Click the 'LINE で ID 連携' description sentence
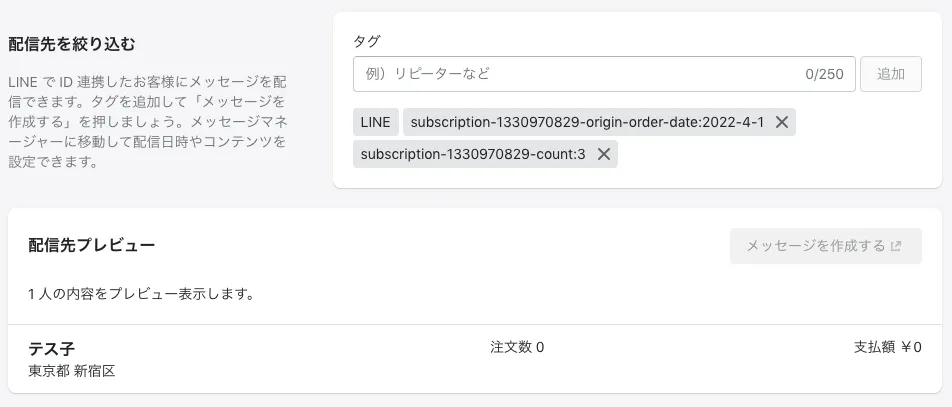 tap(145, 82)
